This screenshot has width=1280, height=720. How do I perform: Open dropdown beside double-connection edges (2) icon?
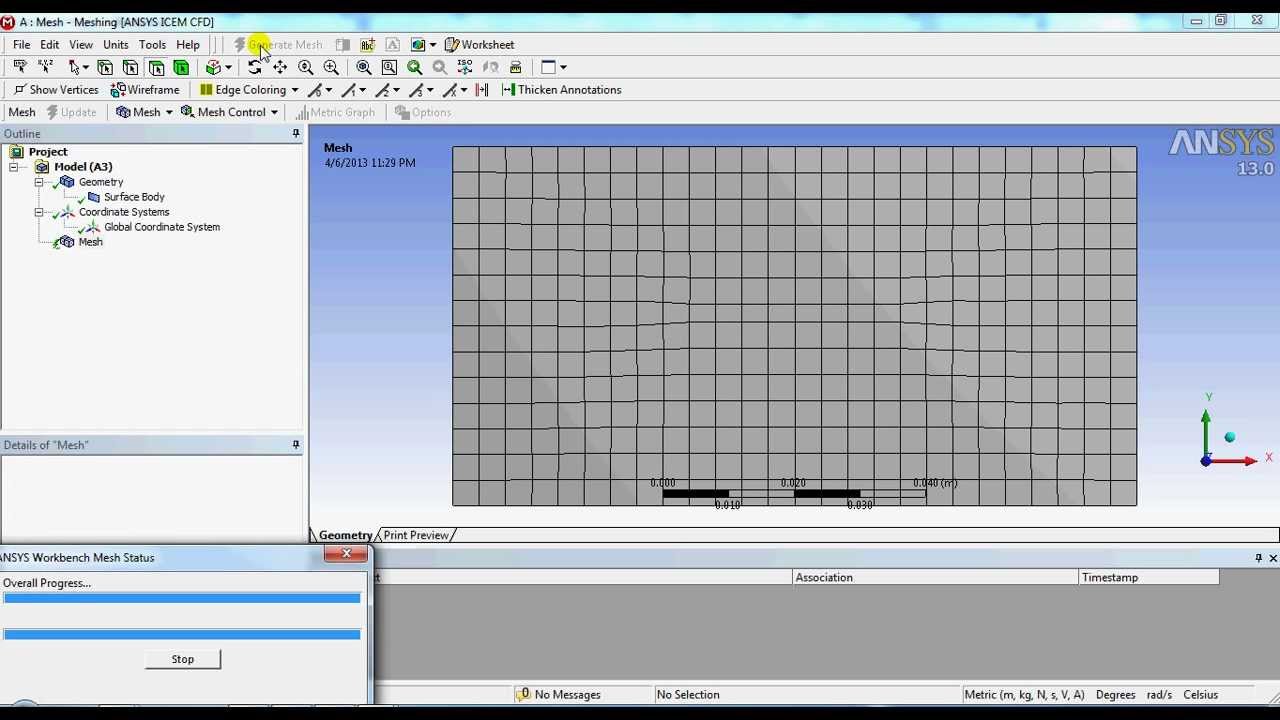397,90
